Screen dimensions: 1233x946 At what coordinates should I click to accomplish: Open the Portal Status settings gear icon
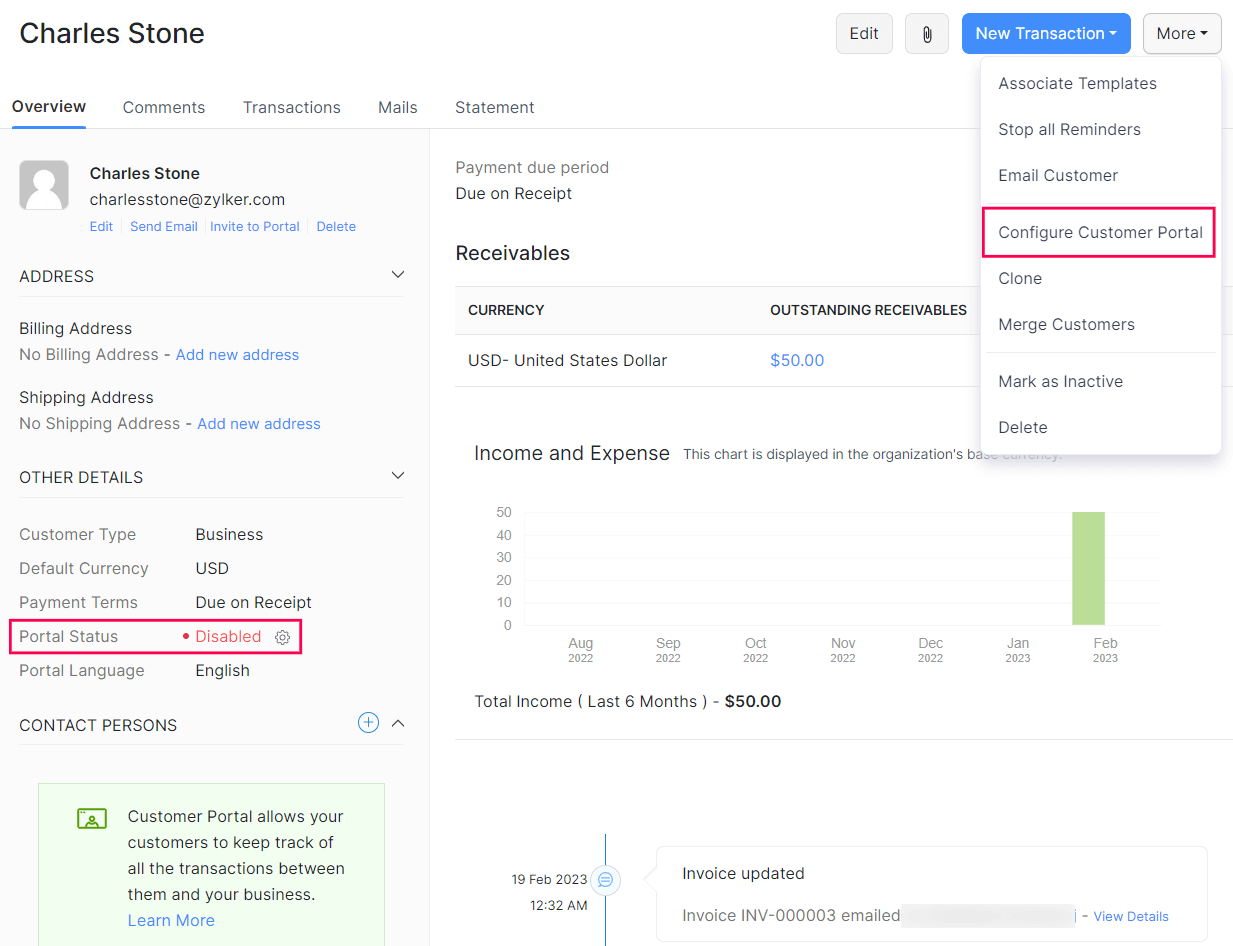coord(282,637)
